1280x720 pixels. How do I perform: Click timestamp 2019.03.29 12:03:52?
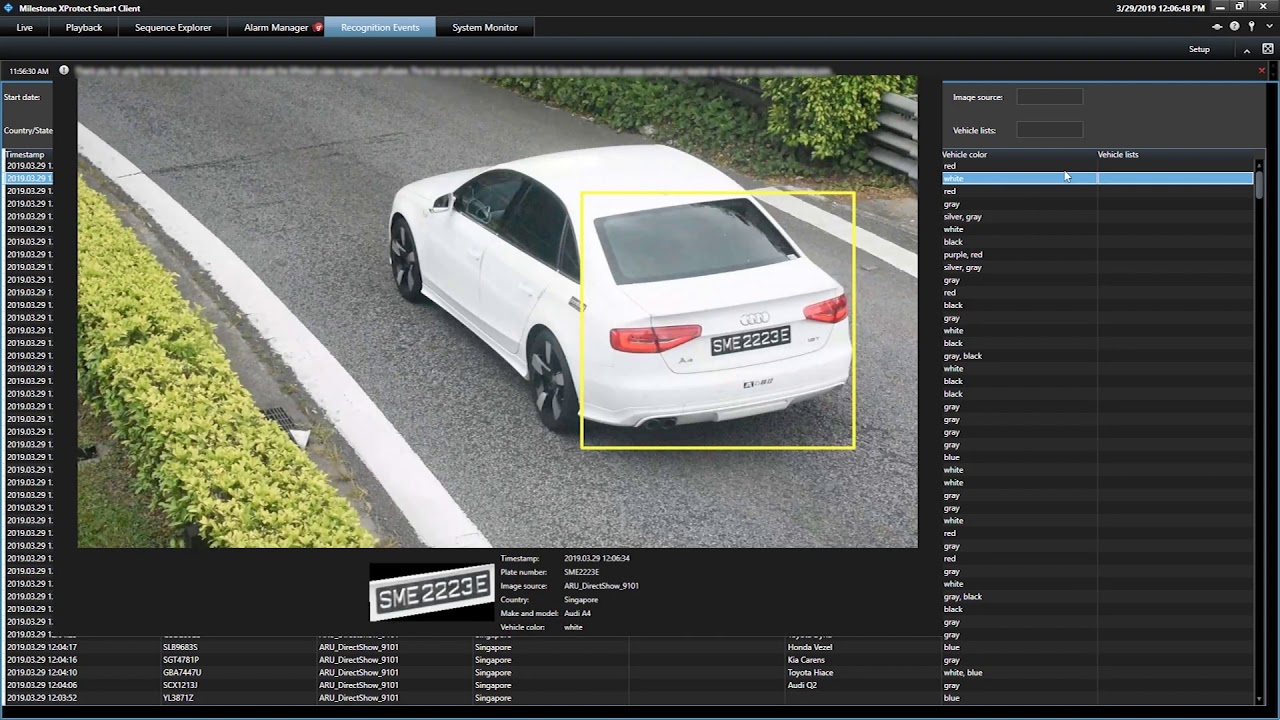(x=42, y=698)
